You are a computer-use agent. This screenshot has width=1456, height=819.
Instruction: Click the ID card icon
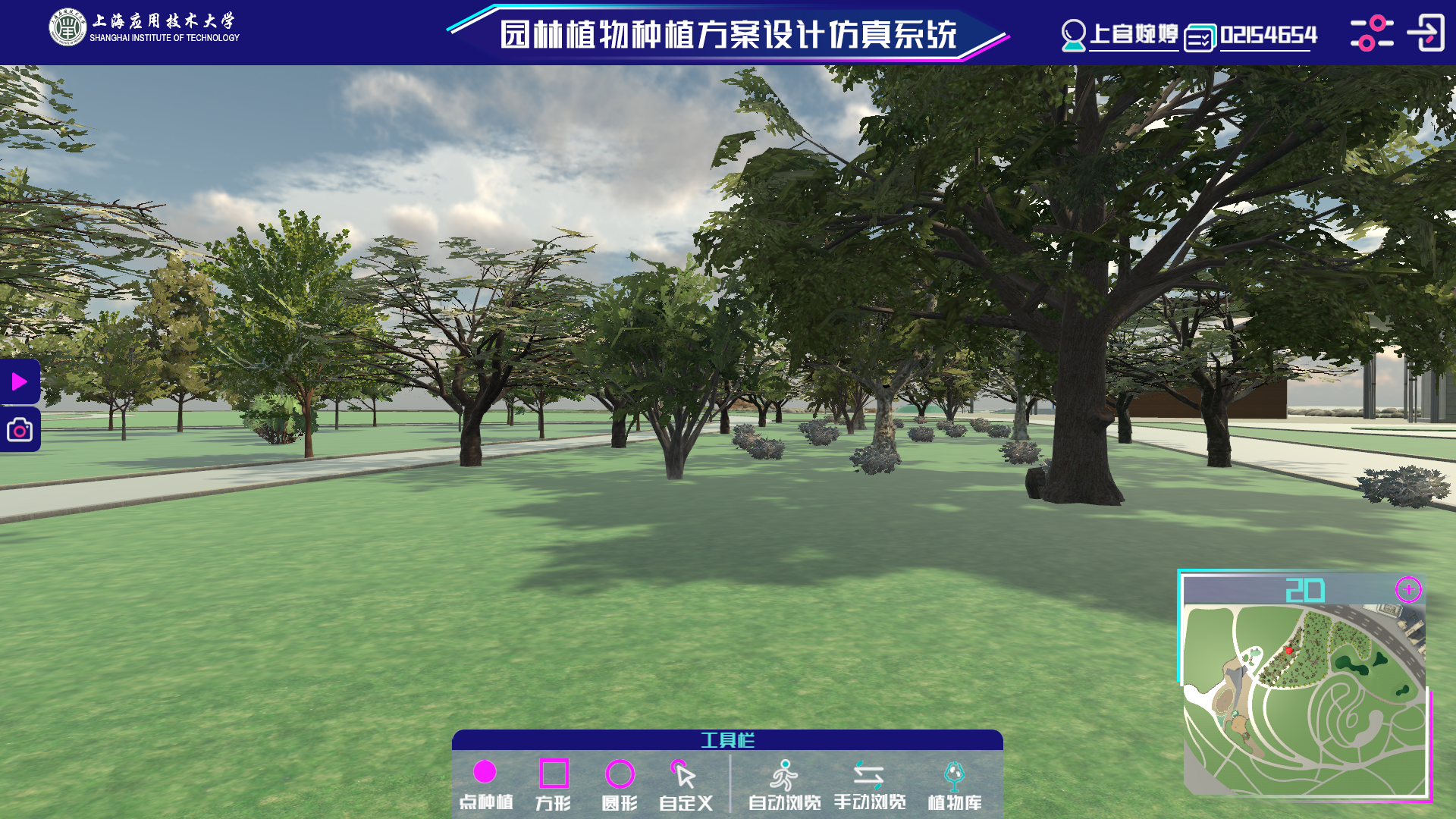pyautogui.click(x=1200, y=37)
